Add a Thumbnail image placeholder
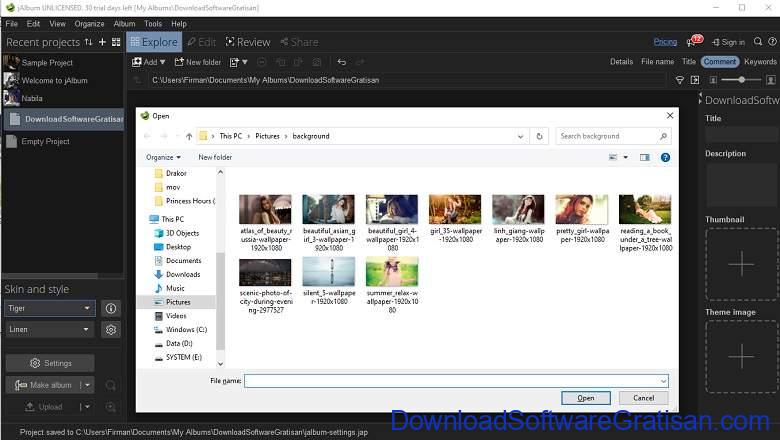The width and height of the screenshot is (780, 440). pyautogui.click(x=741, y=264)
